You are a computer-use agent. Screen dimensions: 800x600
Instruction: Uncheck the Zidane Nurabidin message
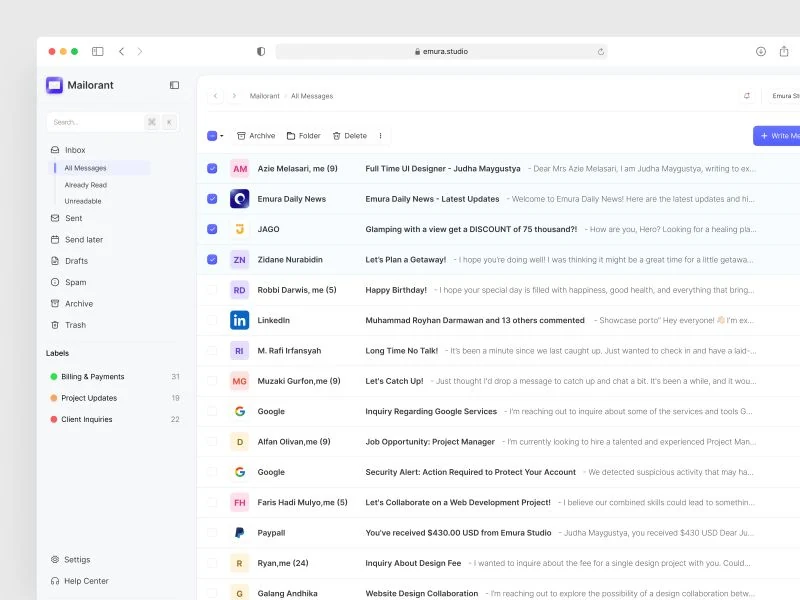click(x=212, y=260)
